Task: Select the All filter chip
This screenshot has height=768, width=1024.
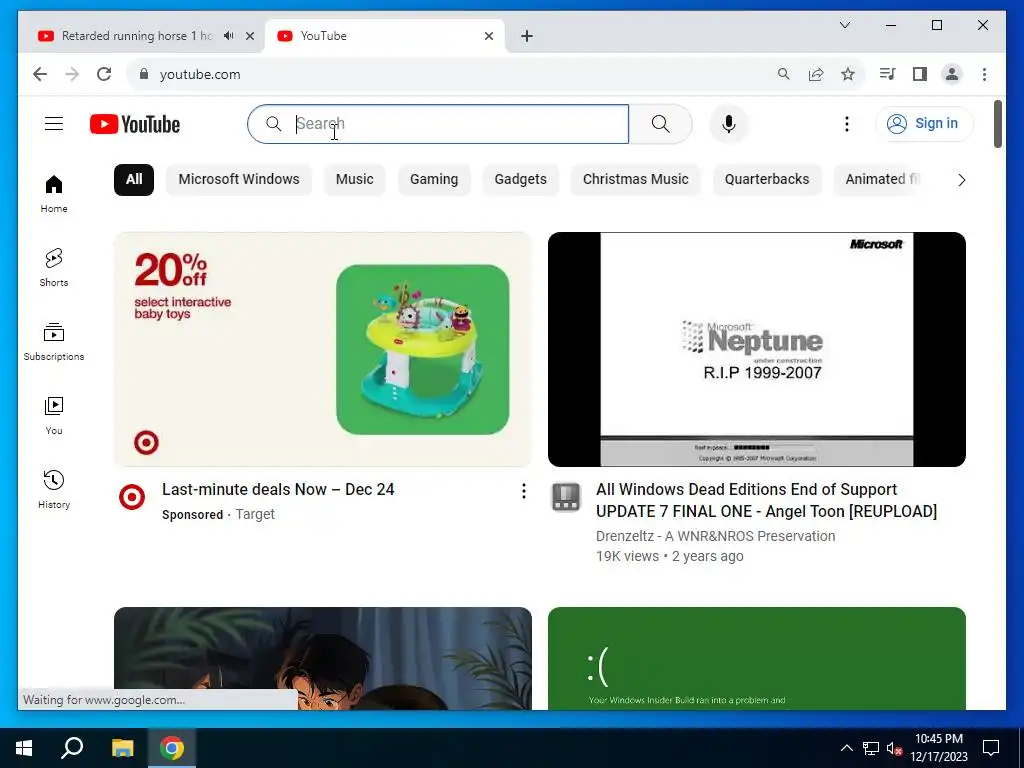Action: point(134,180)
